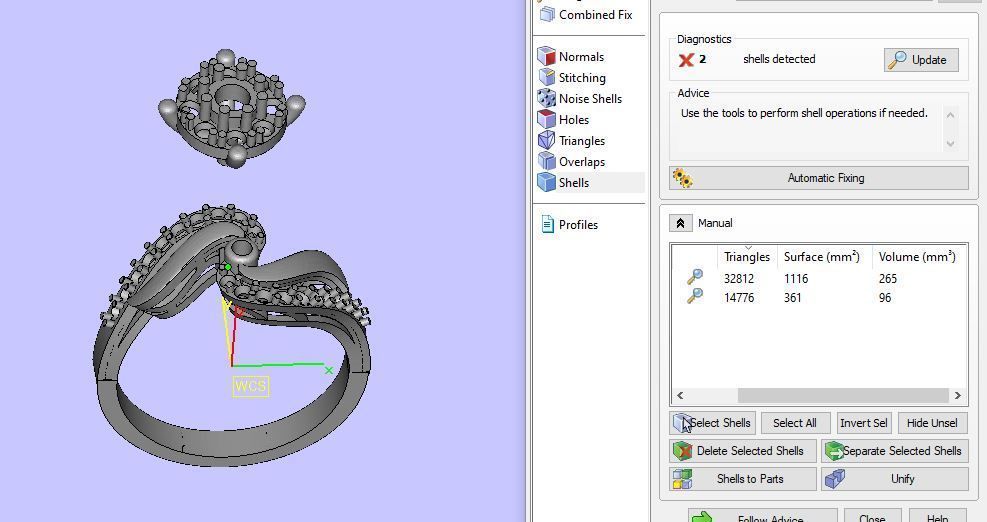
Task: Click Invert Sel button
Action: (864, 423)
